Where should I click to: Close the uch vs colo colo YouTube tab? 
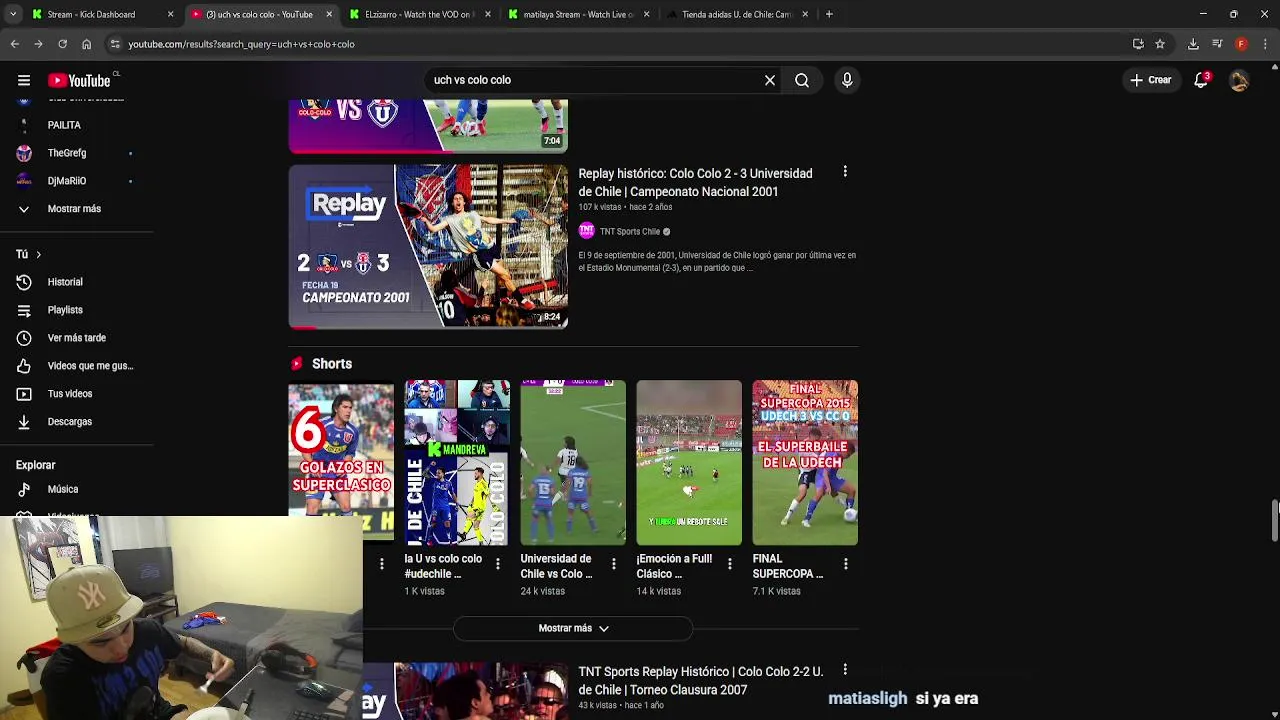[329, 14]
